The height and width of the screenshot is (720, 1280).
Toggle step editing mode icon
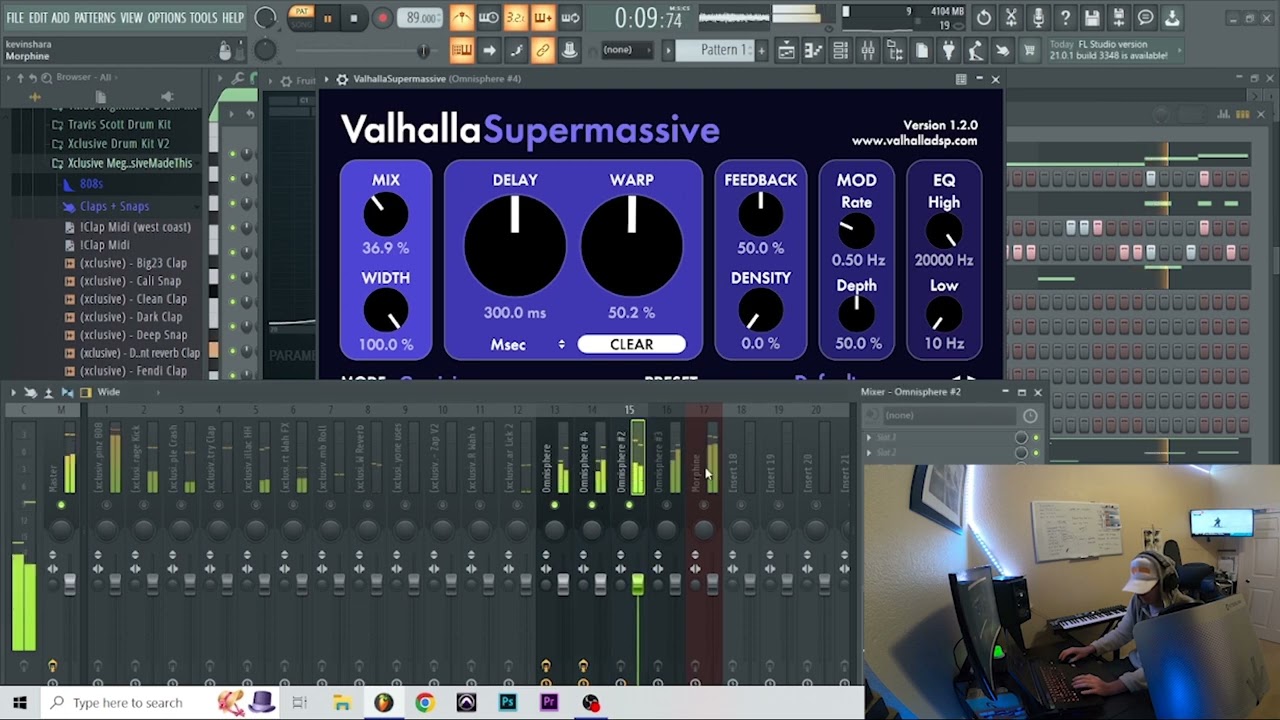click(516, 50)
